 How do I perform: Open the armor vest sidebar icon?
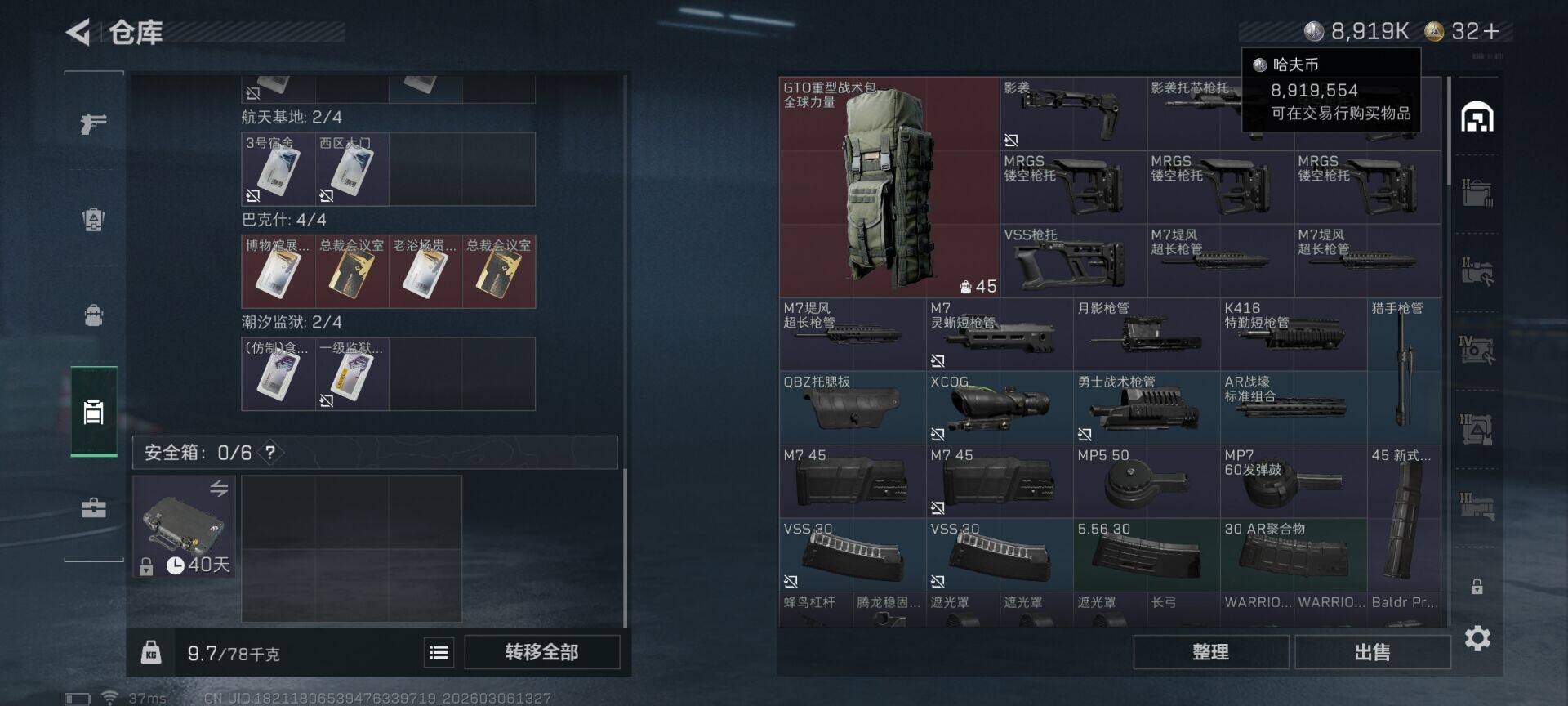[x=94, y=220]
